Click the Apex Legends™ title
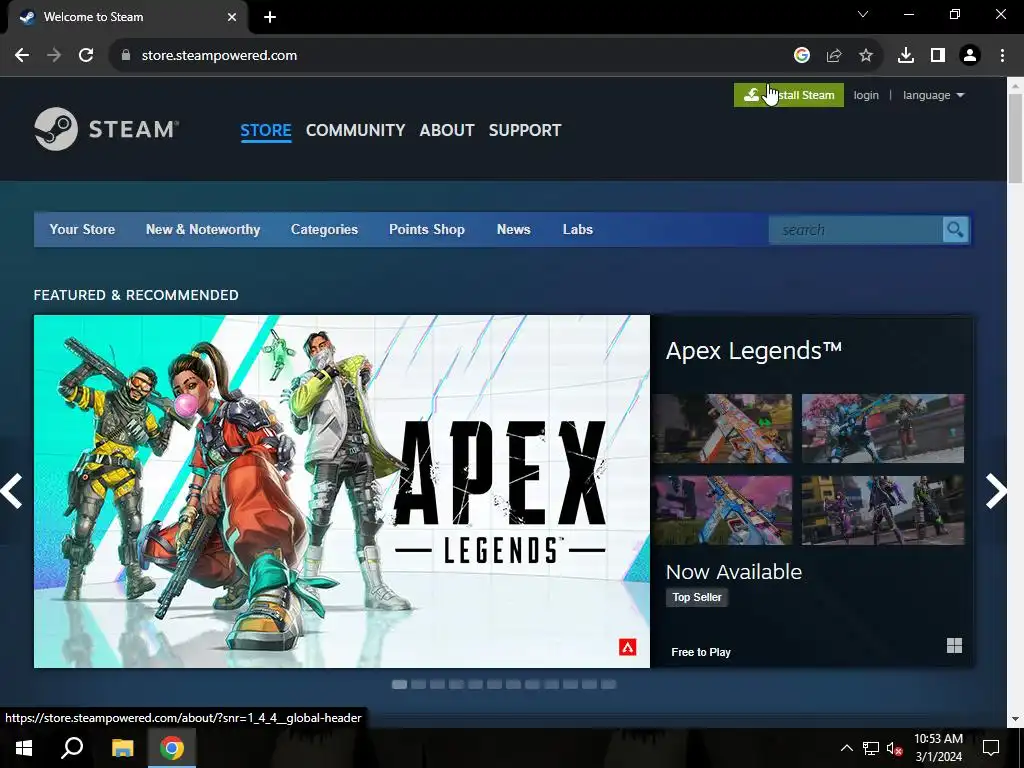1024x768 pixels. [754, 351]
